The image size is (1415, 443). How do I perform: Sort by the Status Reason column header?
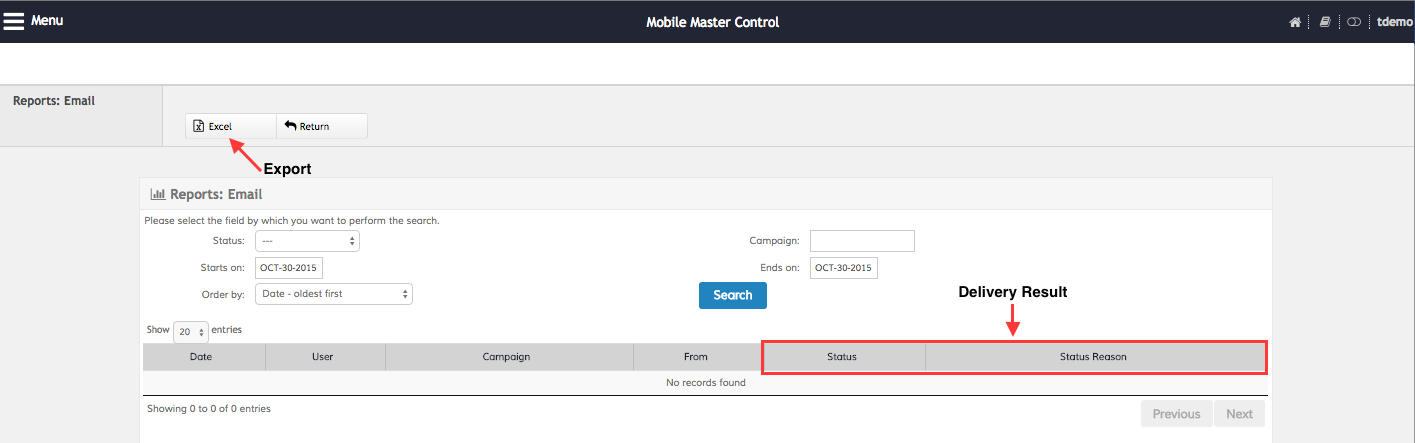point(1093,357)
